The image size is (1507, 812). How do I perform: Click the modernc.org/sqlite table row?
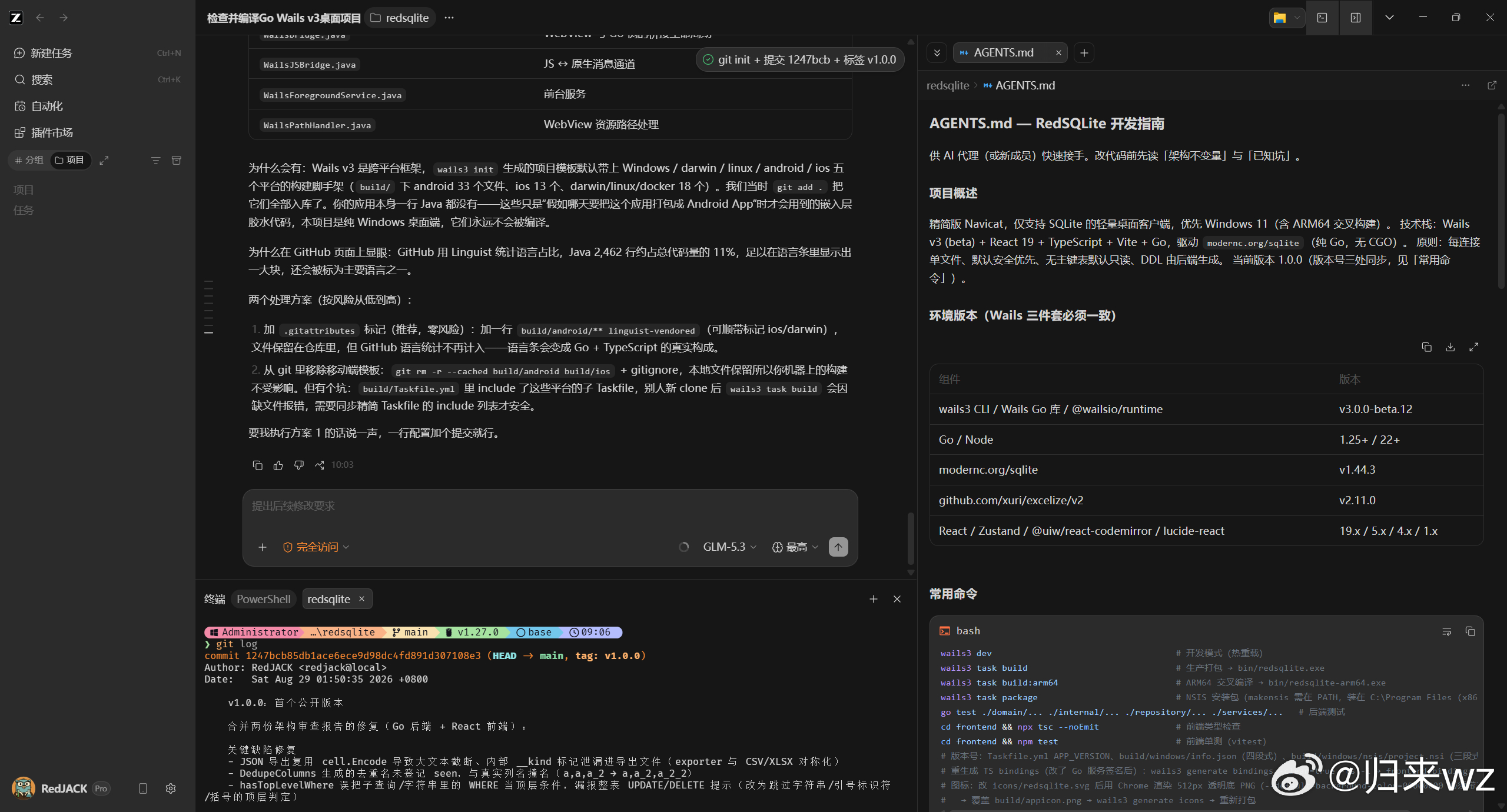[x=1206, y=470]
